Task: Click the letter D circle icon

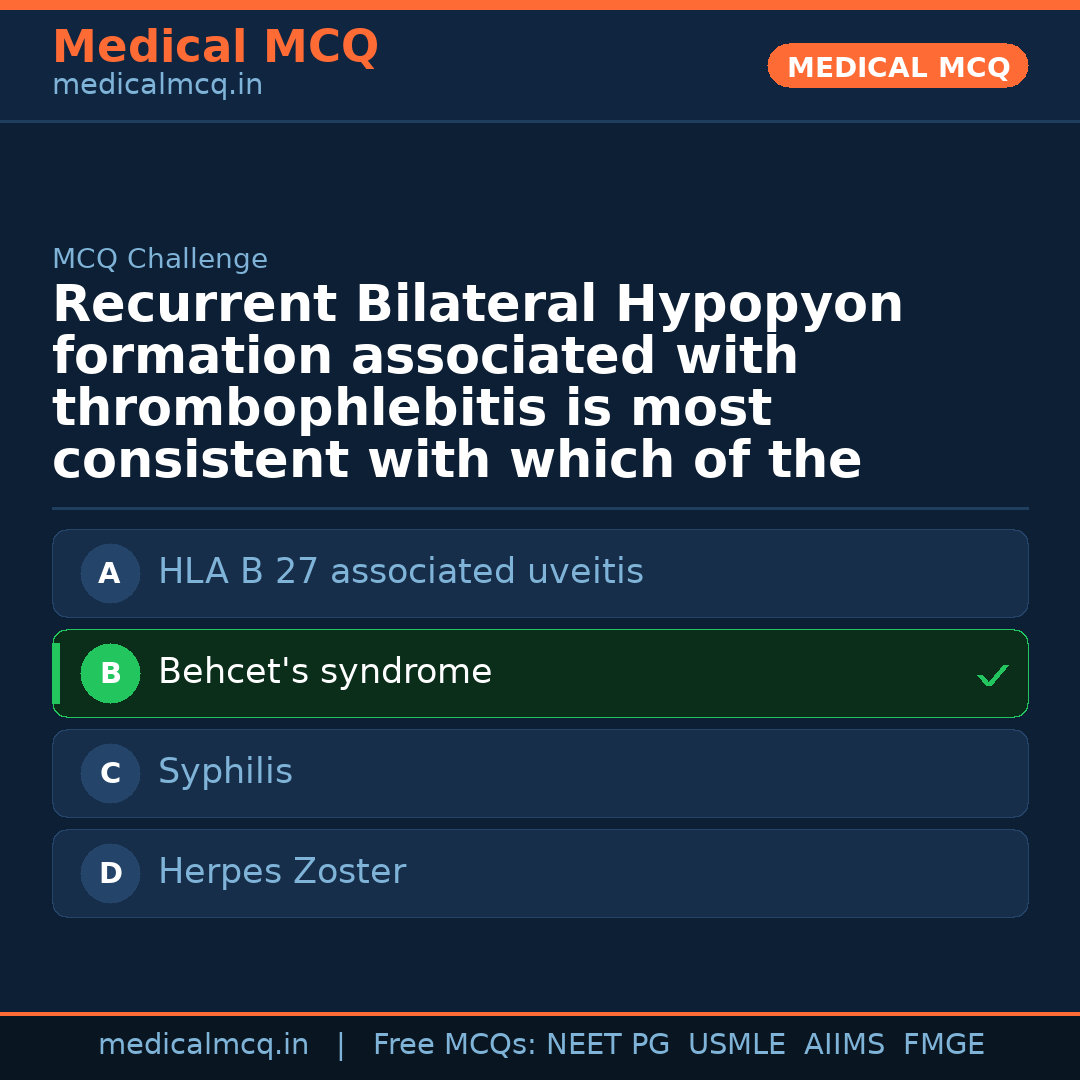Action: [x=110, y=873]
